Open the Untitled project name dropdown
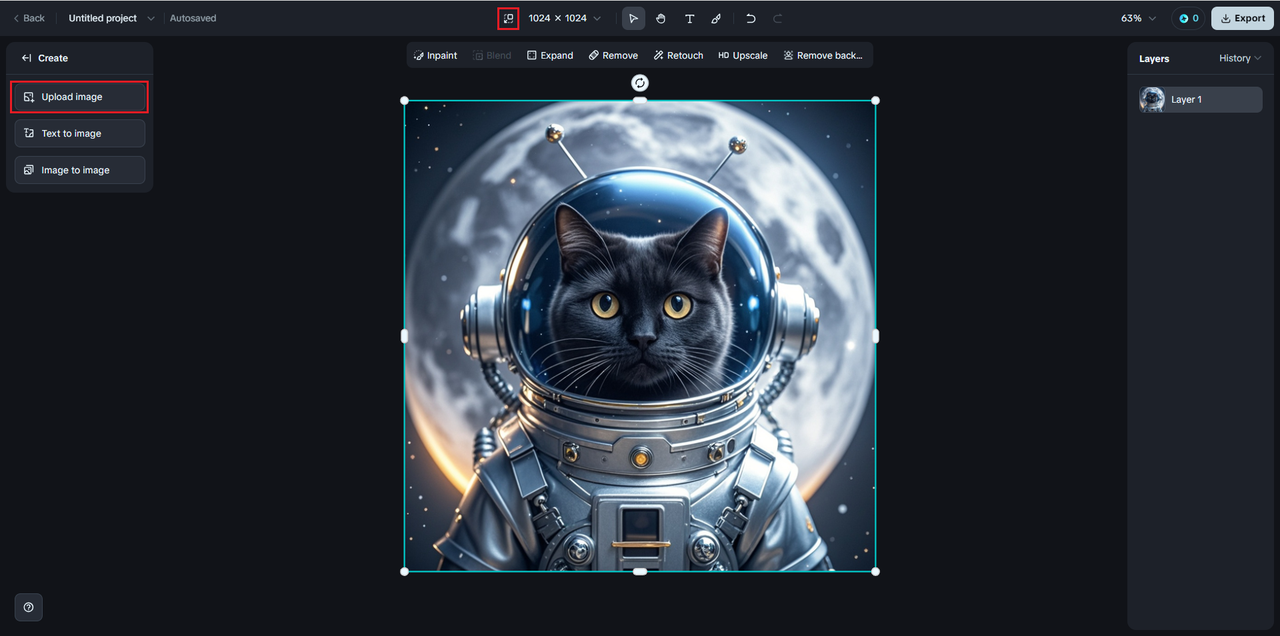 (111, 18)
